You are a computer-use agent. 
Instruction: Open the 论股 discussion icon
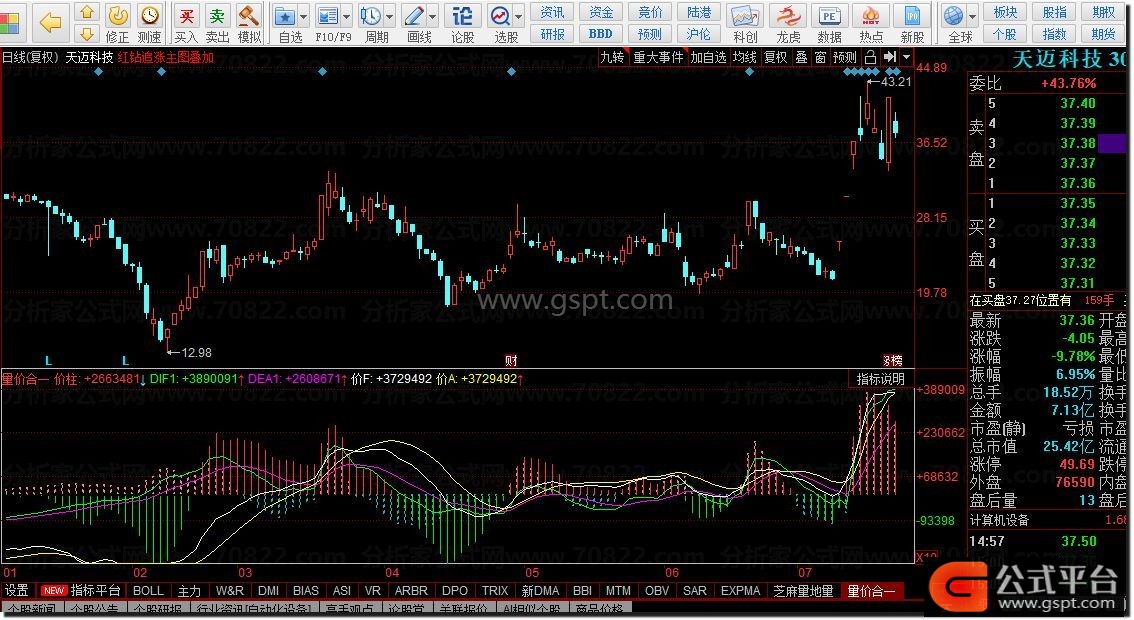462,16
